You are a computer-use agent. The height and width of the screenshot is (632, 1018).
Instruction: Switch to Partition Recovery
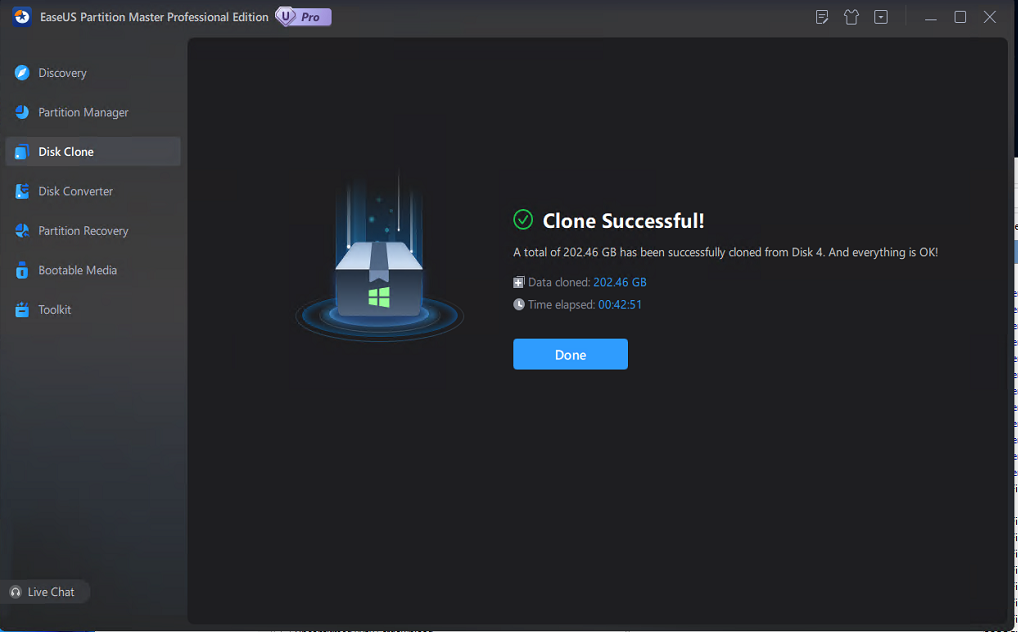click(x=93, y=231)
